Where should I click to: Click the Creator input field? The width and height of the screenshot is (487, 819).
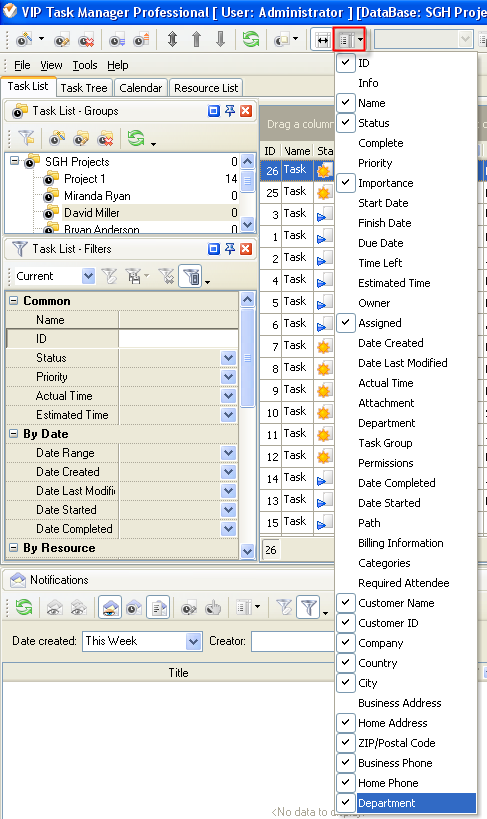tap(293, 641)
